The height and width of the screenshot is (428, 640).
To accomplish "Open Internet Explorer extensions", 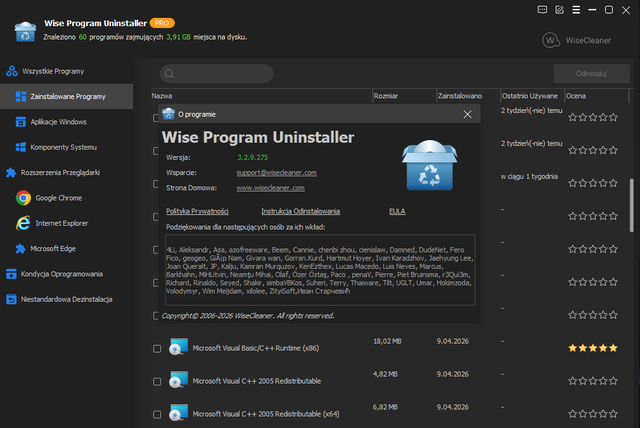I will [61, 223].
